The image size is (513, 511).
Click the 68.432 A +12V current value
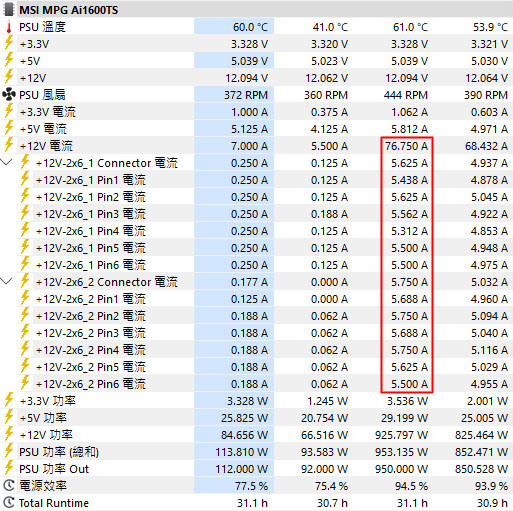point(486,146)
